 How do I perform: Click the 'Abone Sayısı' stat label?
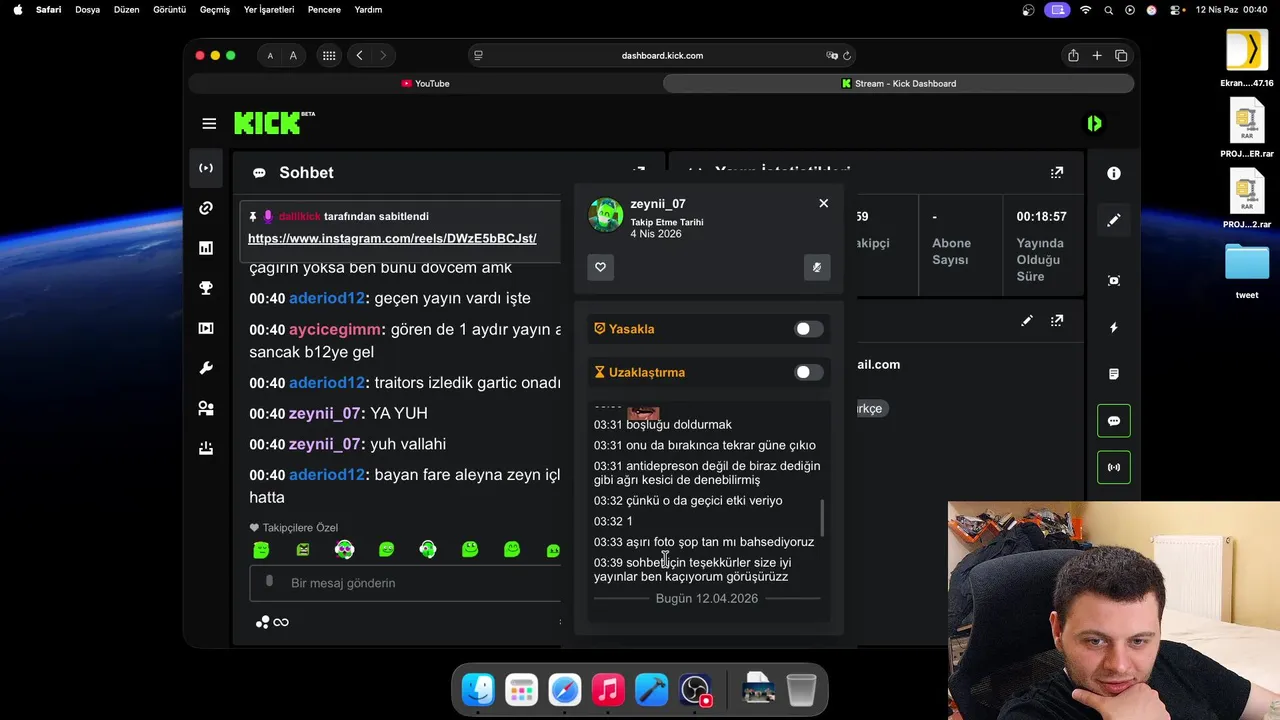point(951,251)
